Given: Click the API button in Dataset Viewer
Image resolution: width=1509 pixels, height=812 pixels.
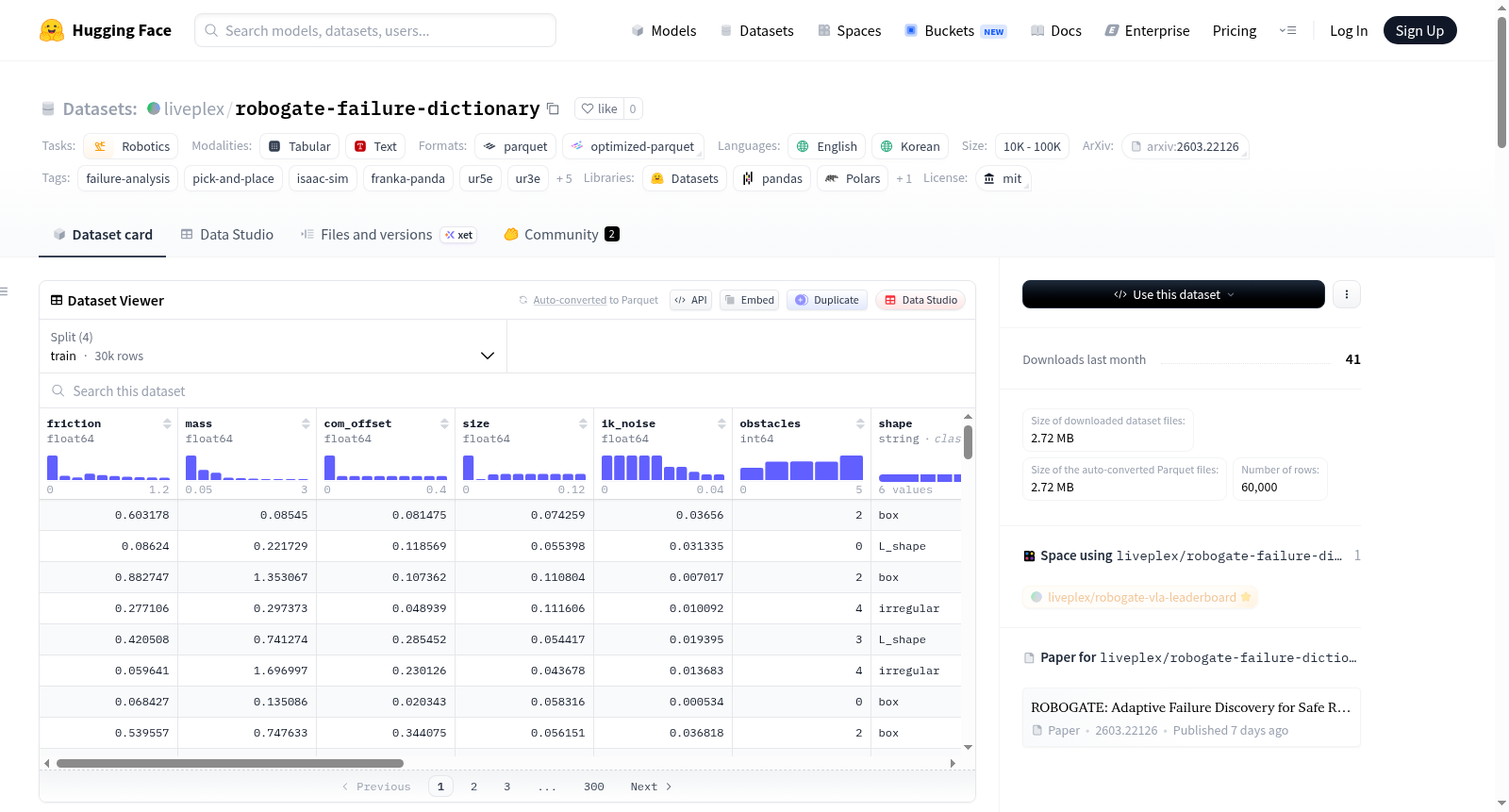Looking at the screenshot, I should tap(691, 300).
